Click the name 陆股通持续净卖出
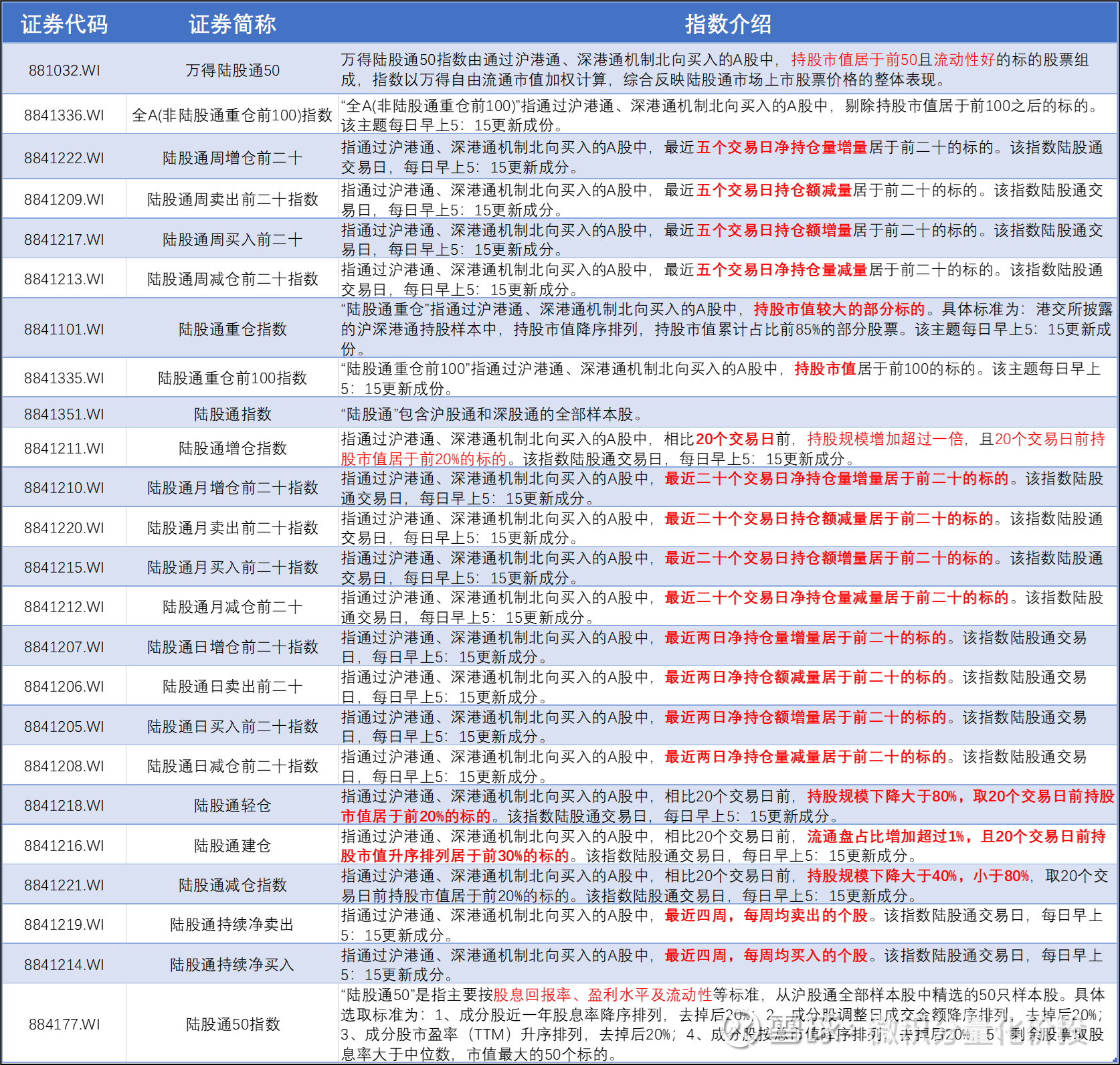Viewport: 1120px width, 1065px height. tap(232, 925)
